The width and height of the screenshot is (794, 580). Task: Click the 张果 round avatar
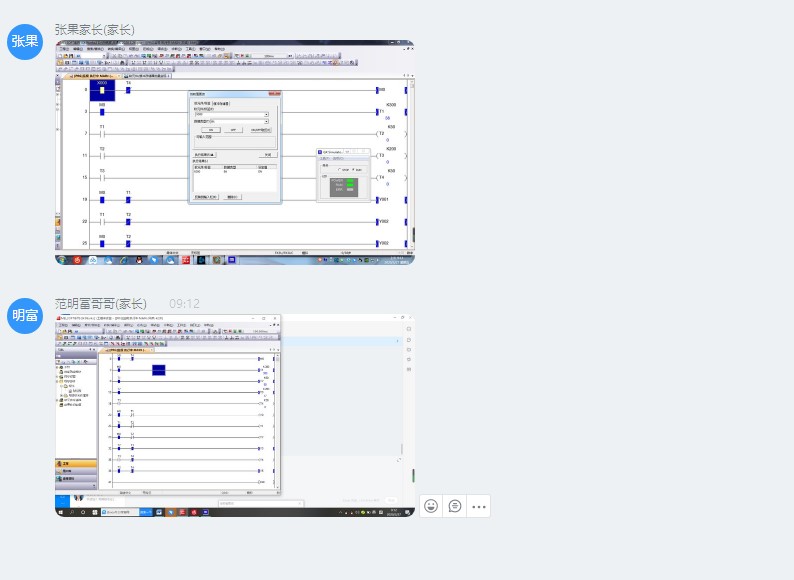point(25,42)
